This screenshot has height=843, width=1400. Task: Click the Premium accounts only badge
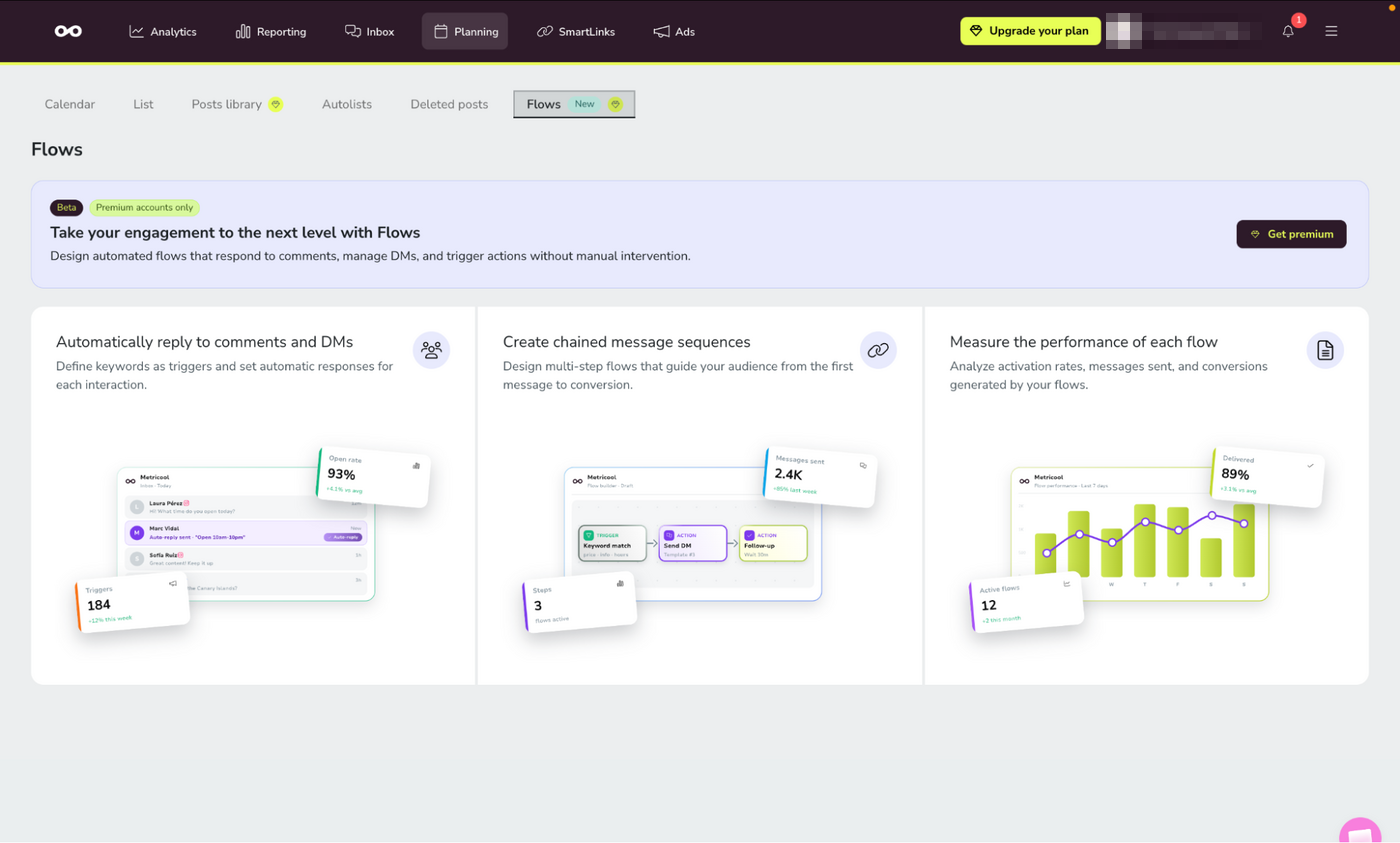click(145, 208)
